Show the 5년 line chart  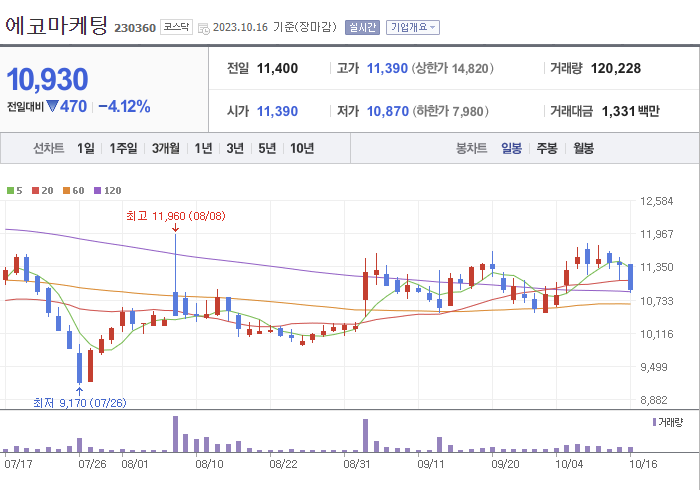[267, 148]
